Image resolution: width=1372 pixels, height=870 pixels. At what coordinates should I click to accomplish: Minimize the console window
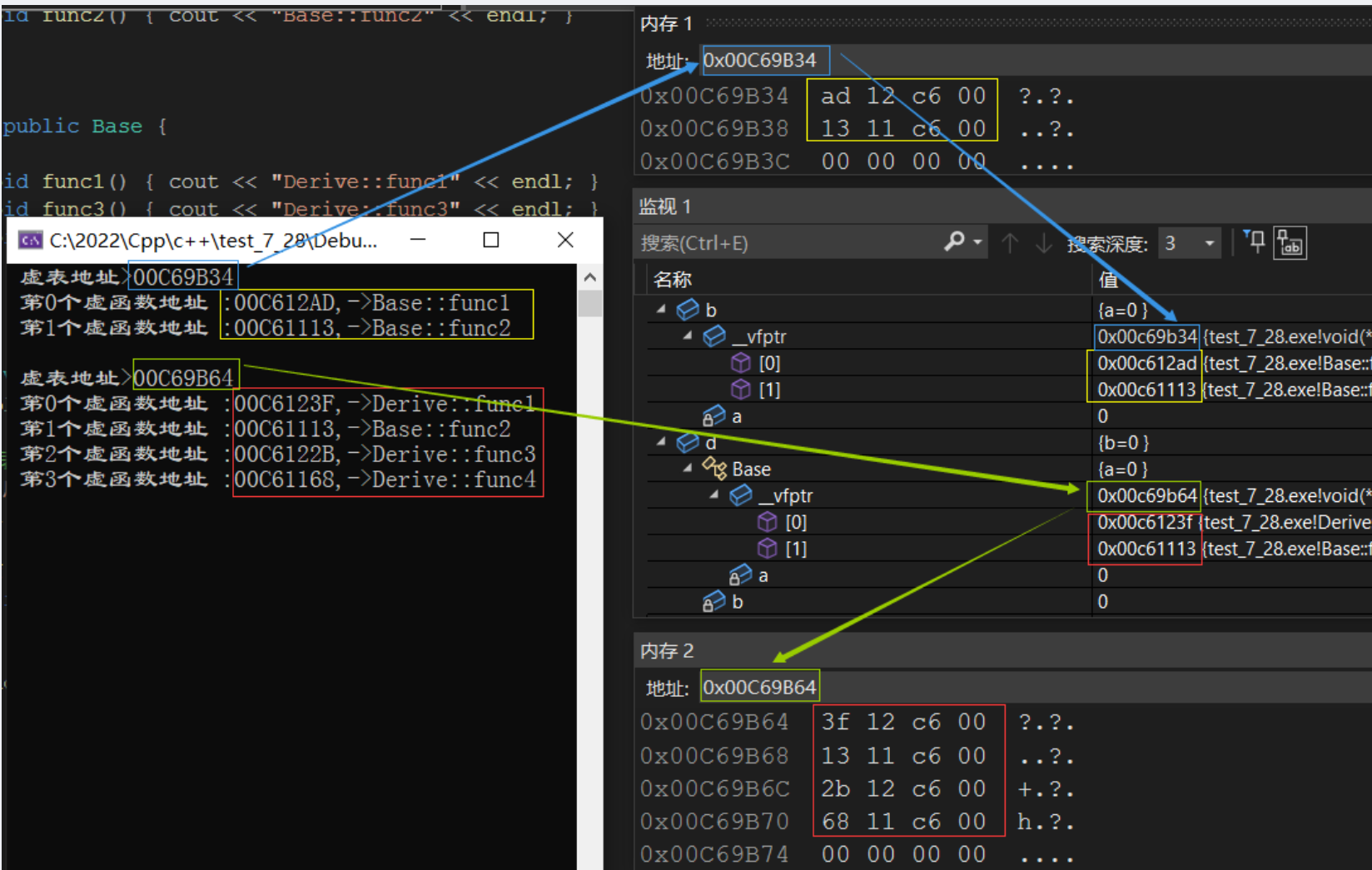(418, 240)
